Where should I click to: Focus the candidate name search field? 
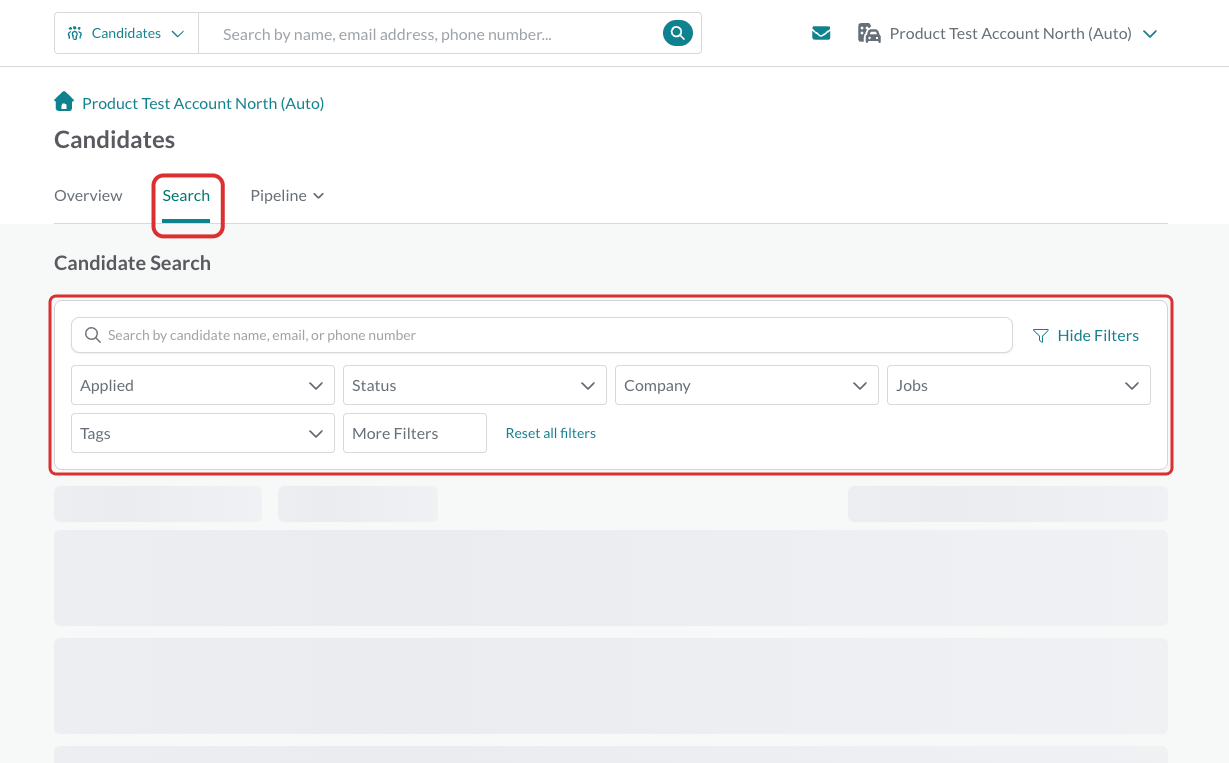[x=542, y=335]
